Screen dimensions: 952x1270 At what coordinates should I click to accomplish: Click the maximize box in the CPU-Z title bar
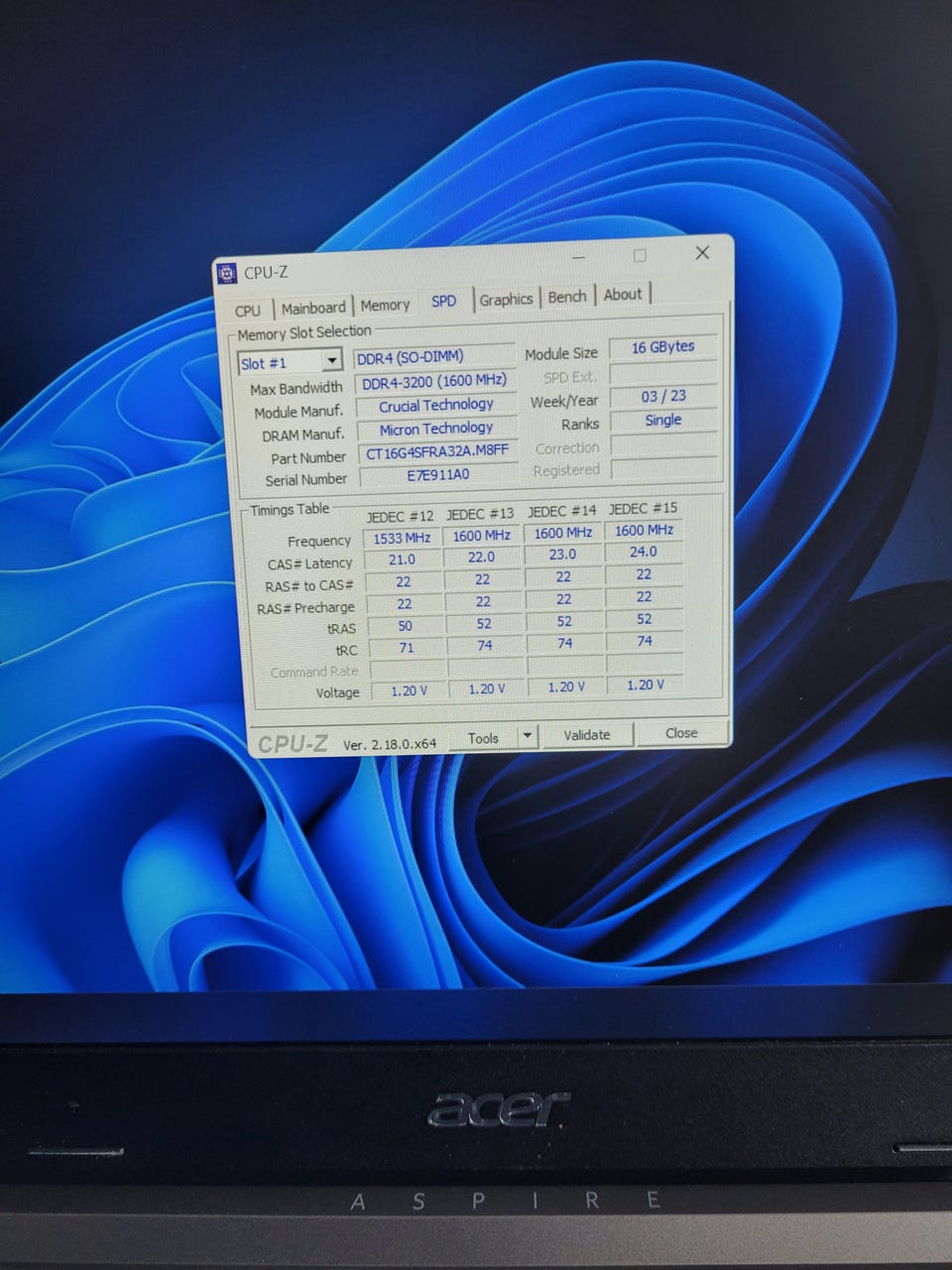click(x=640, y=256)
